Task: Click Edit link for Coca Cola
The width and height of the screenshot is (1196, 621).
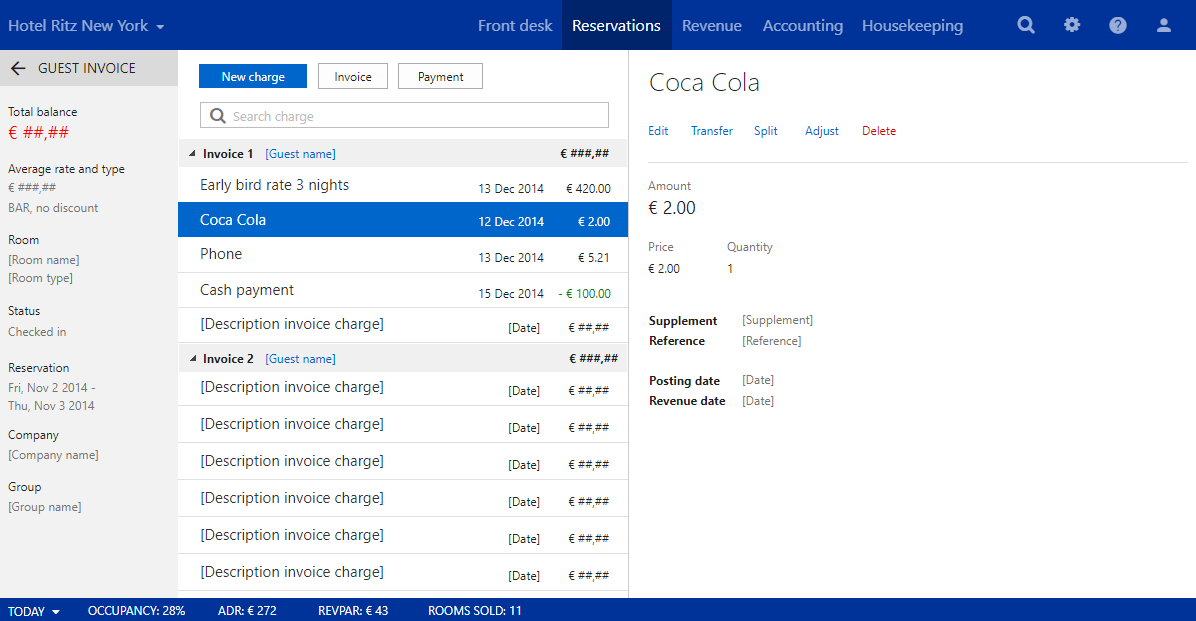Action: [658, 130]
